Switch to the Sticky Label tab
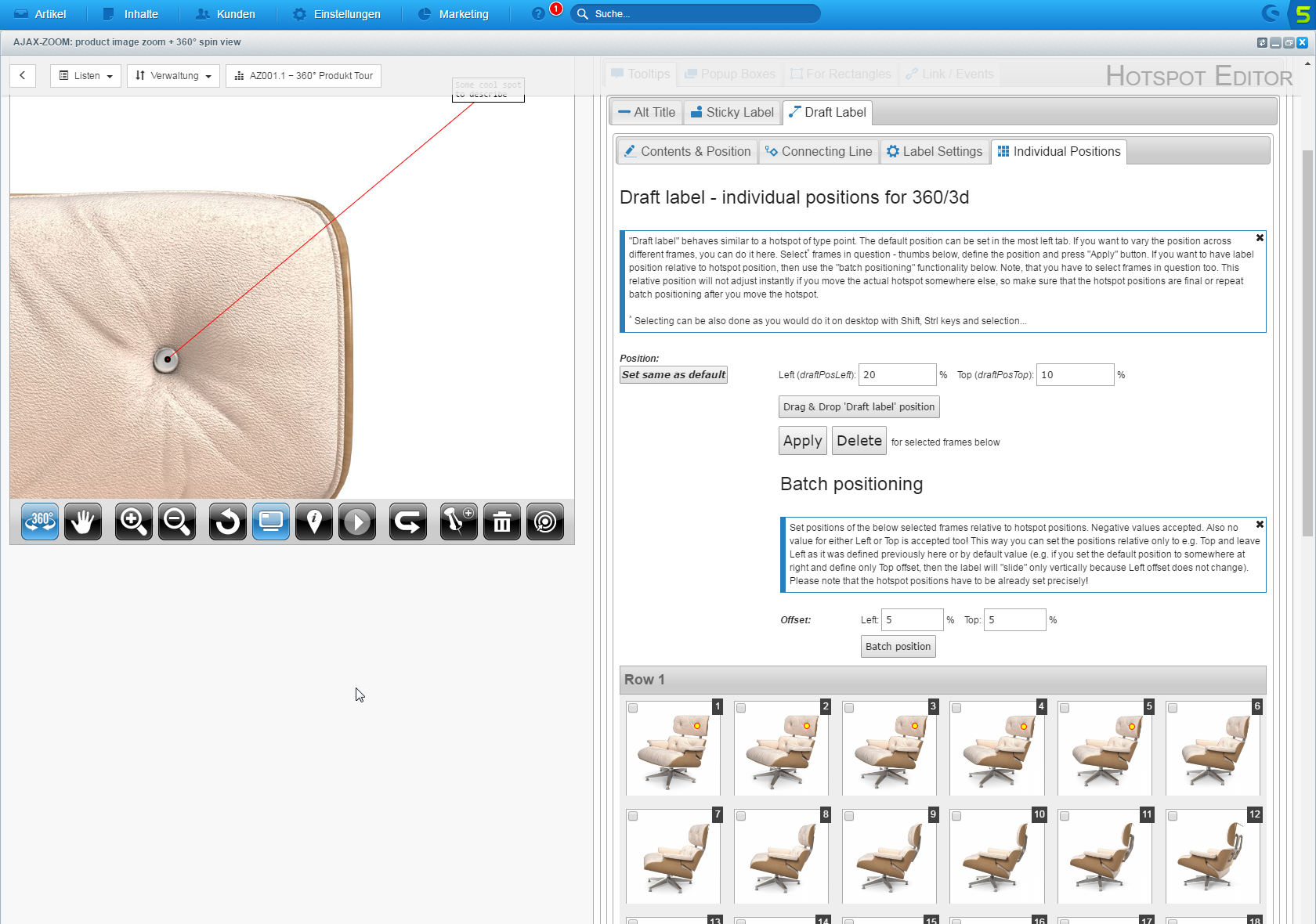1316x924 pixels. (732, 112)
